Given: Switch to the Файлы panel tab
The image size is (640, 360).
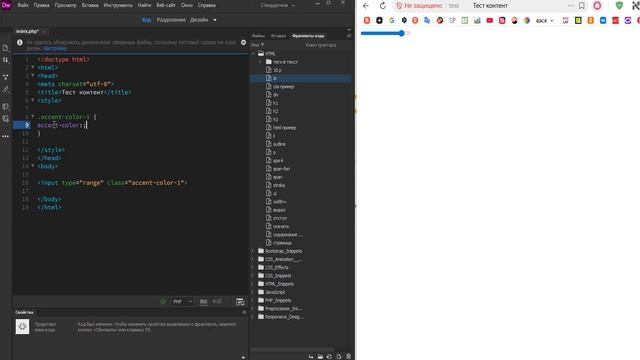Looking at the screenshot, I should [x=258, y=36].
